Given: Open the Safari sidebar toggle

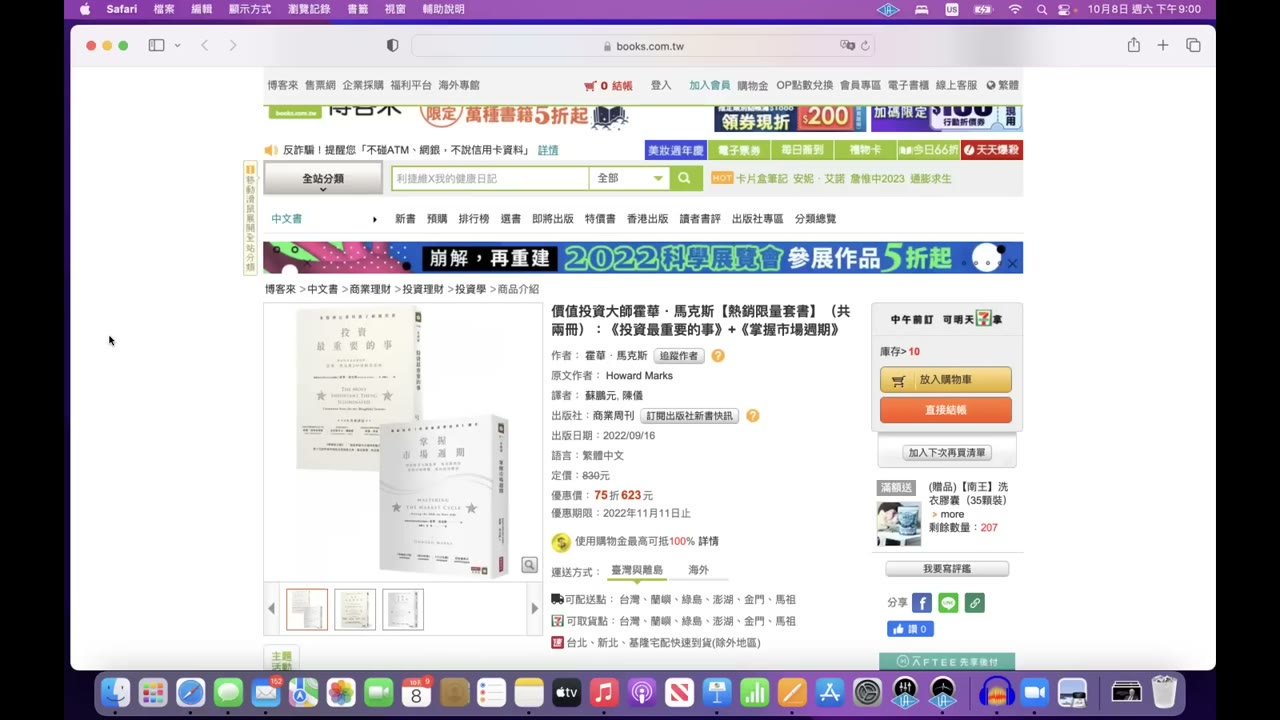Looking at the screenshot, I should click(x=156, y=45).
